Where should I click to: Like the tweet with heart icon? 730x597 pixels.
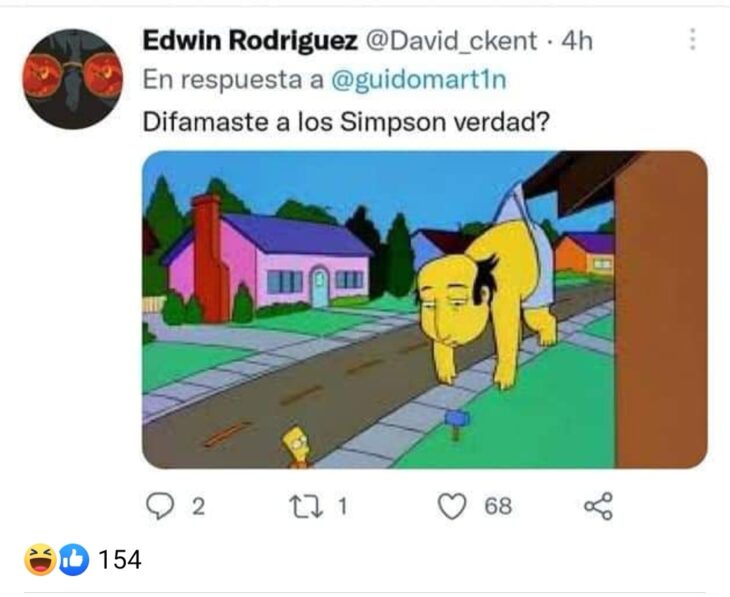click(x=452, y=506)
